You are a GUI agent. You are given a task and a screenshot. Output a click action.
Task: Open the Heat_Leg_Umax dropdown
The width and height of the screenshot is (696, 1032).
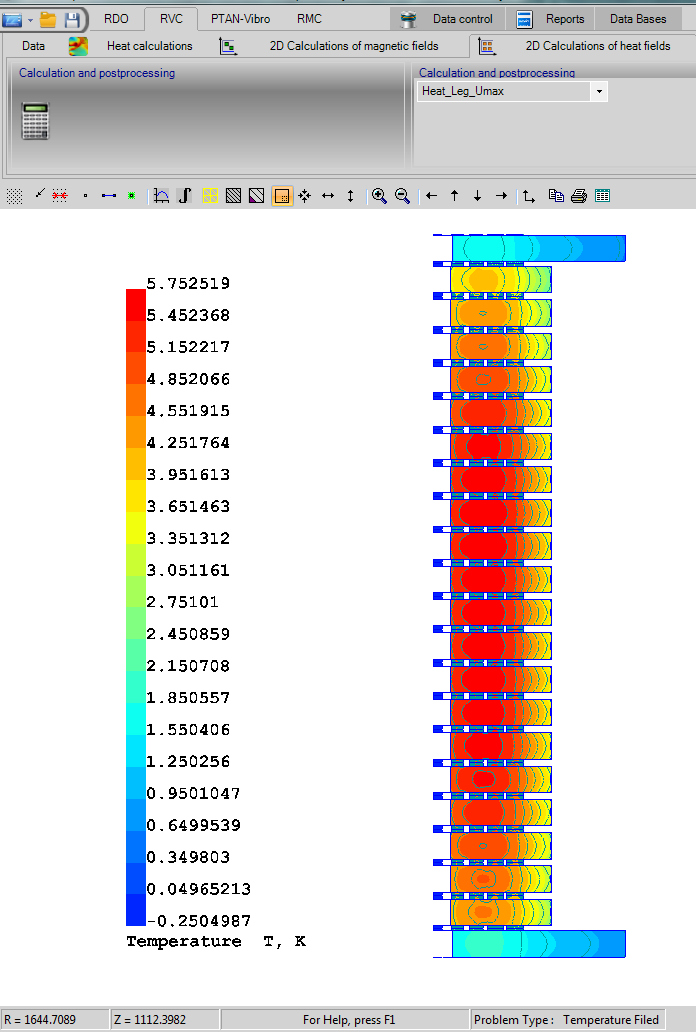tap(599, 91)
